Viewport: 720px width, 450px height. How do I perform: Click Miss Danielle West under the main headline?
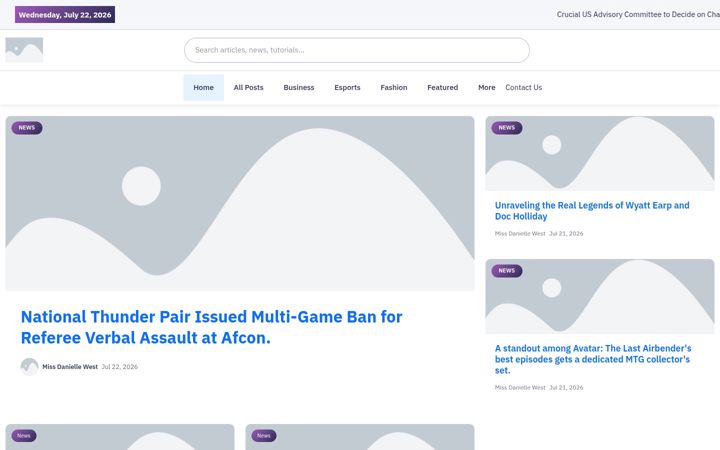click(70, 367)
